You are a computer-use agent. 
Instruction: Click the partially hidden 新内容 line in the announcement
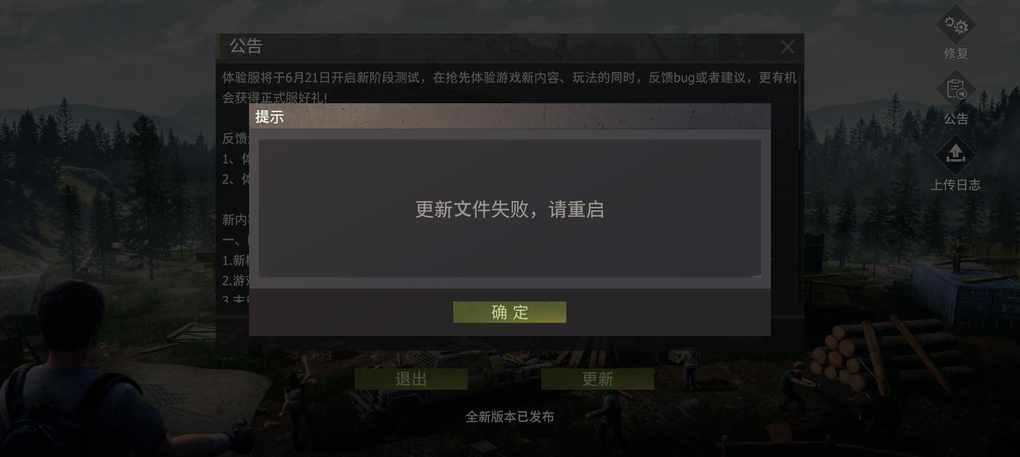[235, 220]
